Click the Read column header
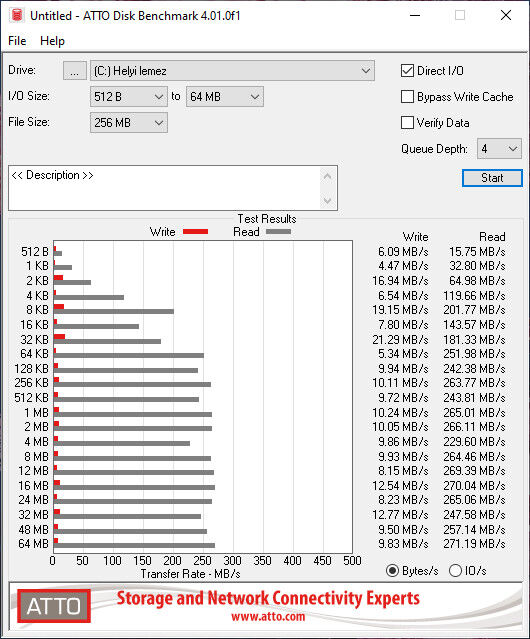This screenshot has height=639, width=530. pyautogui.click(x=492, y=237)
